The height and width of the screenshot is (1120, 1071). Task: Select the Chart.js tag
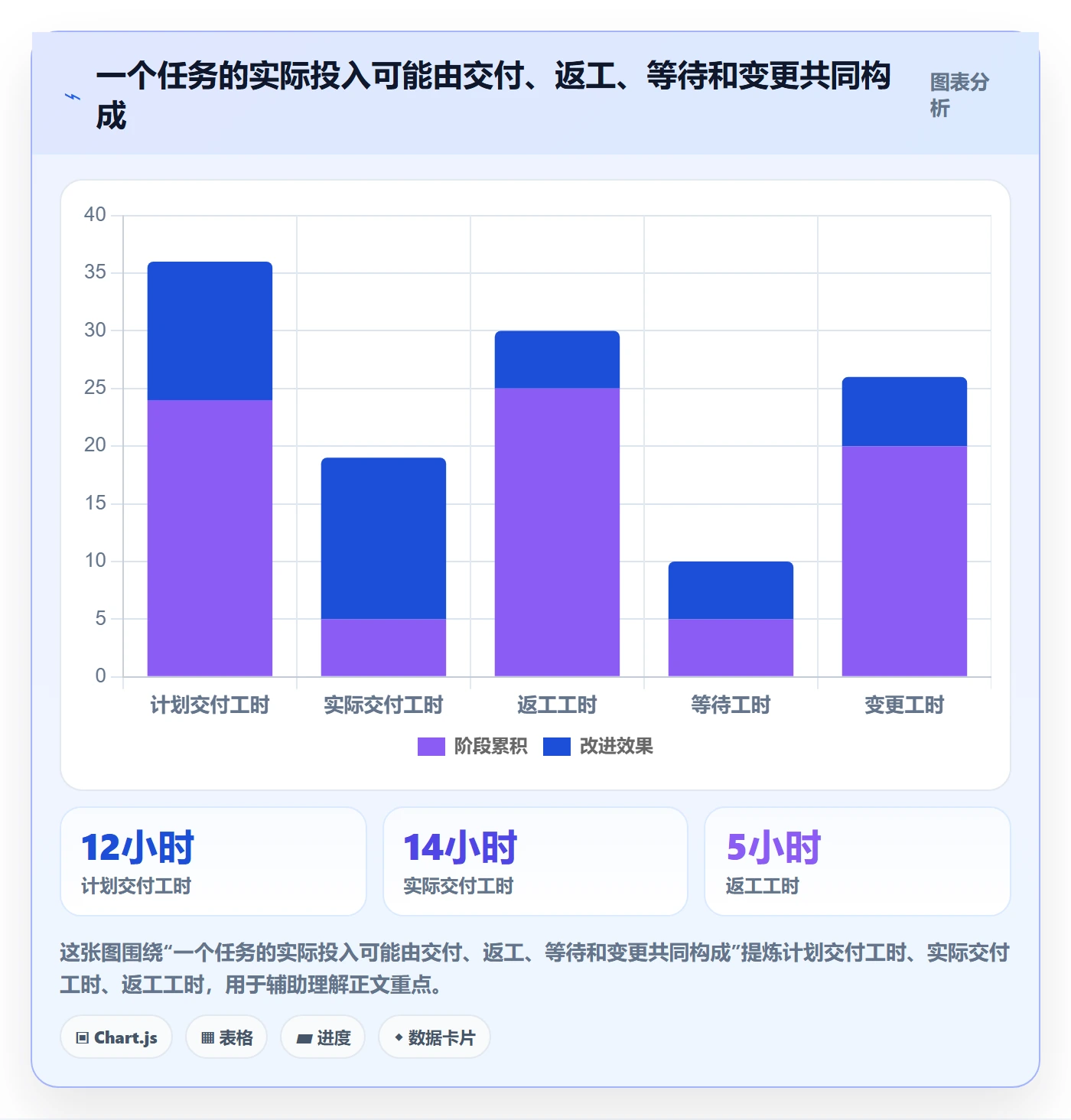click(x=116, y=1037)
